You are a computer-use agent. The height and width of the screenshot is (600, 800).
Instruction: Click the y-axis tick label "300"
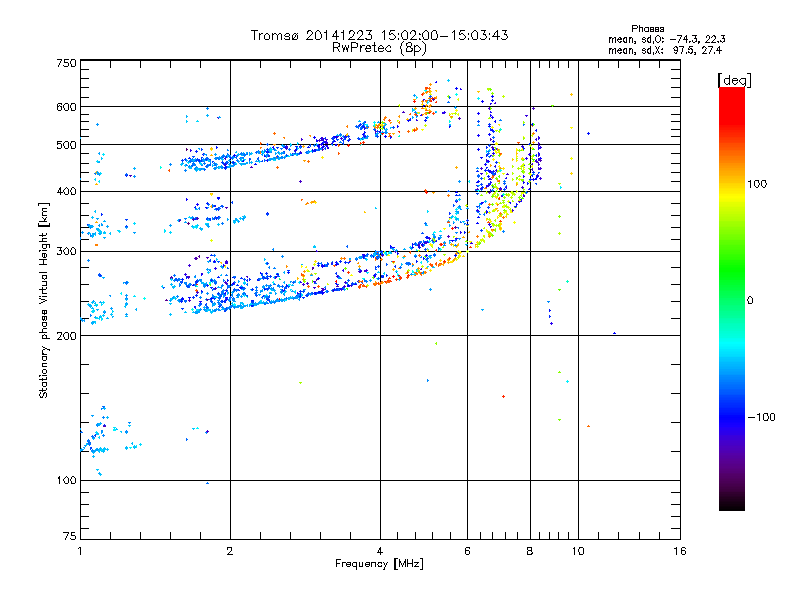point(67,251)
